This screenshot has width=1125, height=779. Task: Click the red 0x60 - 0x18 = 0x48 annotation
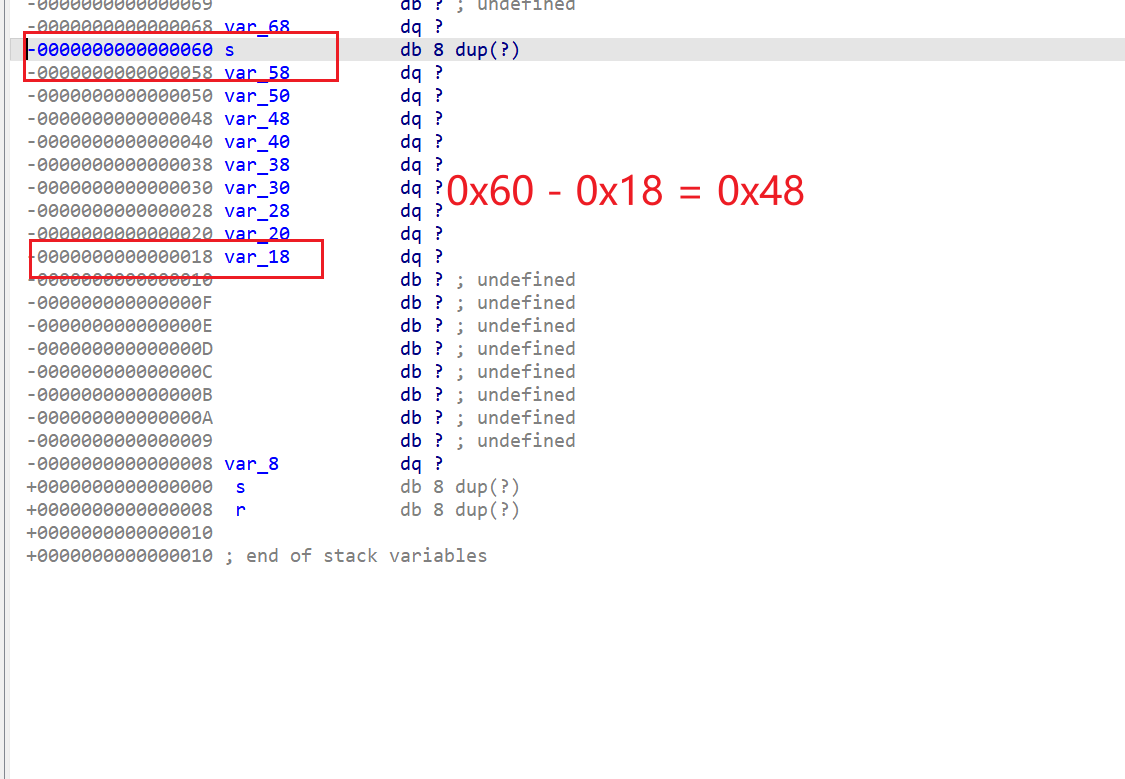(625, 190)
